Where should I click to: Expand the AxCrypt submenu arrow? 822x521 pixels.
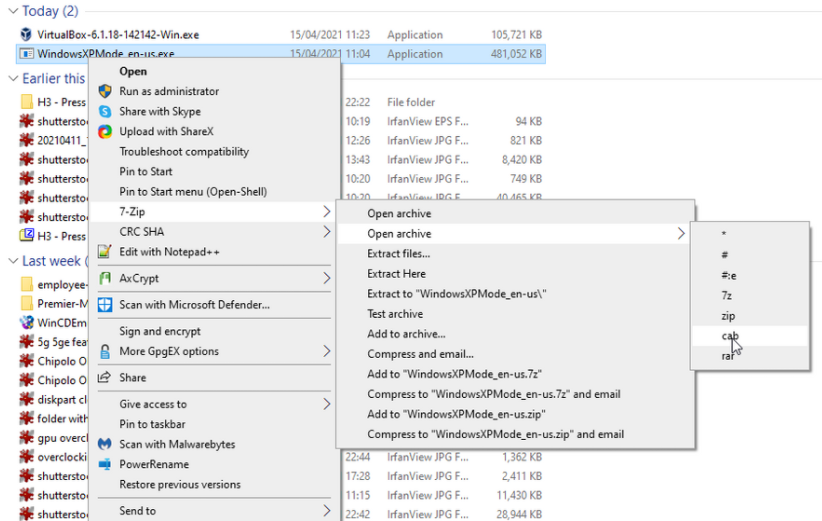coord(327,278)
